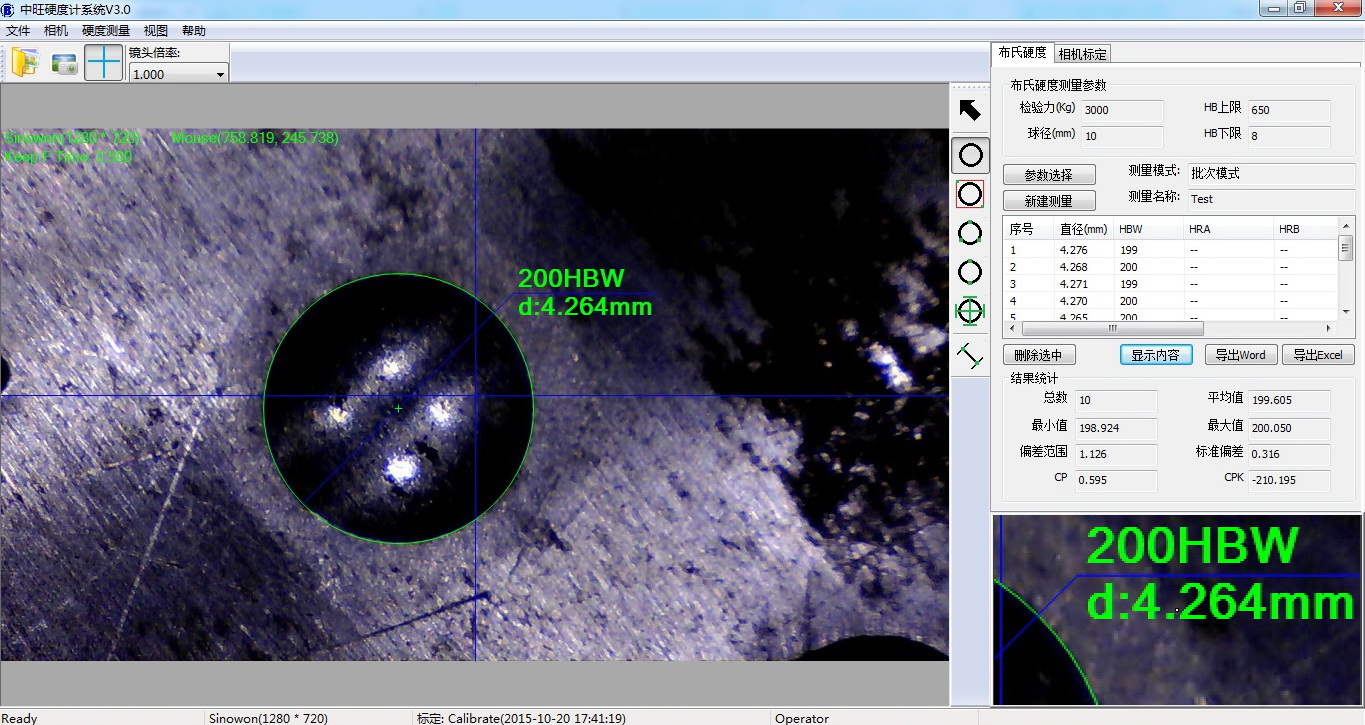Switch to the 相机标定 tab
This screenshot has width=1365, height=725.
point(1083,54)
